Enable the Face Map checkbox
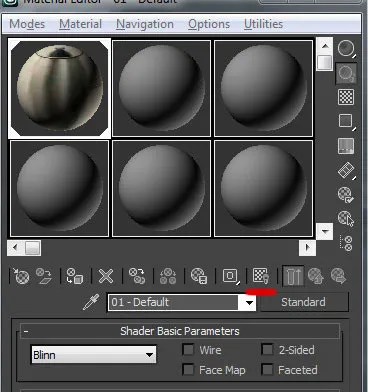 [x=188, y=370]
